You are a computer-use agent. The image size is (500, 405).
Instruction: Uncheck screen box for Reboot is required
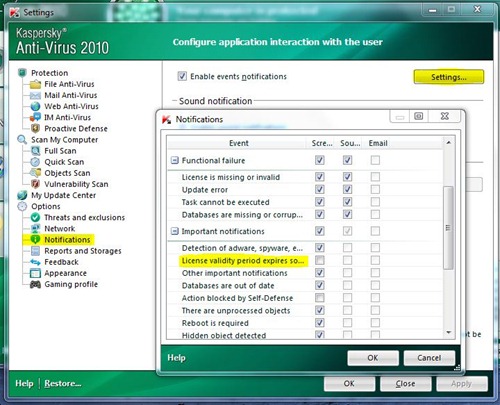(320, 323)
